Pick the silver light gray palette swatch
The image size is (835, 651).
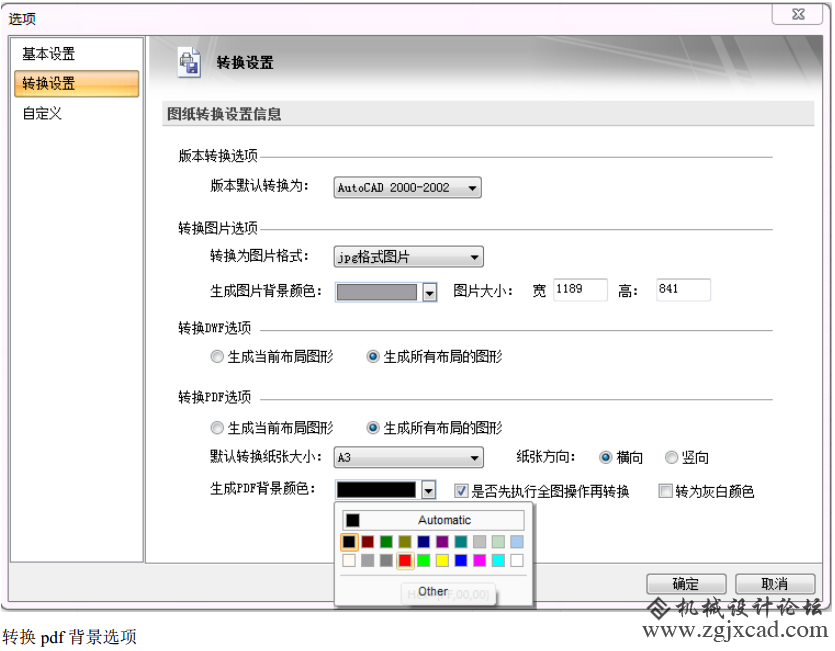[x=479, y=542]
